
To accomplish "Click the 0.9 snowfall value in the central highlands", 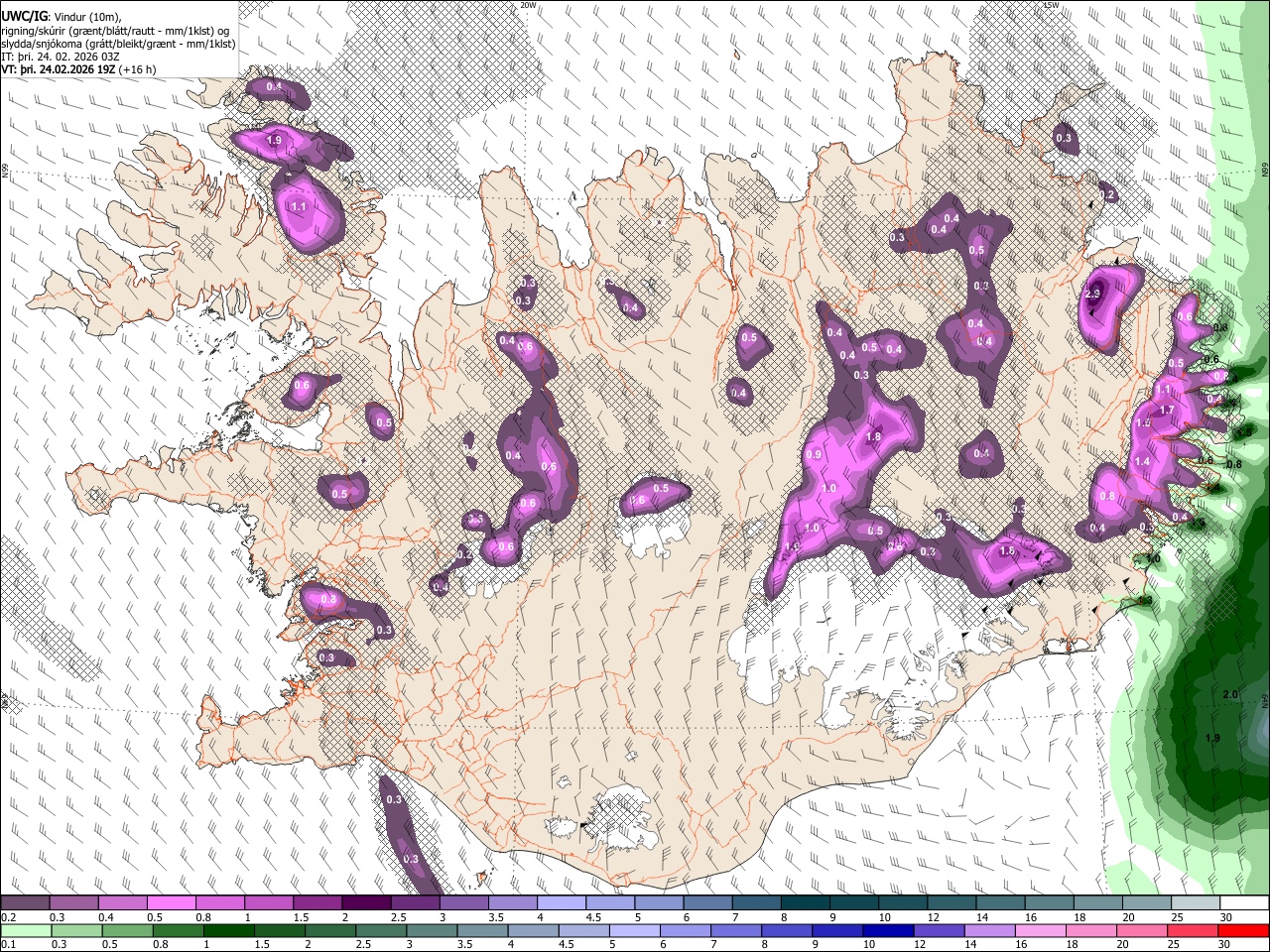I will point(816,454).
